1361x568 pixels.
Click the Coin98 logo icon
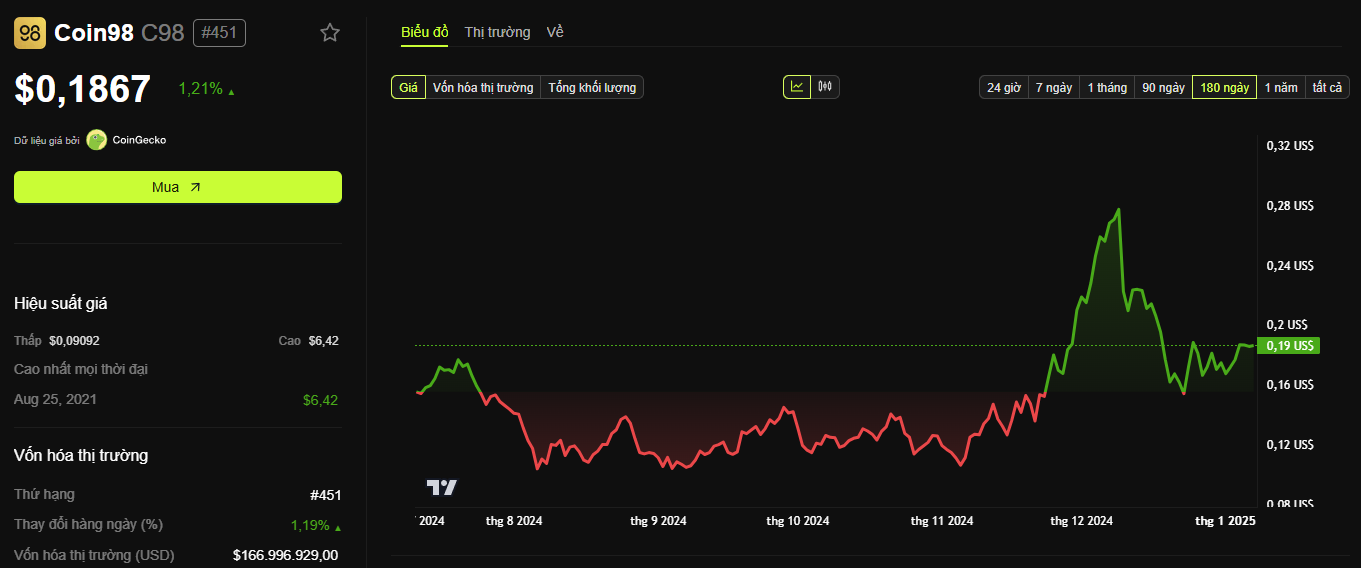(30, 33)
